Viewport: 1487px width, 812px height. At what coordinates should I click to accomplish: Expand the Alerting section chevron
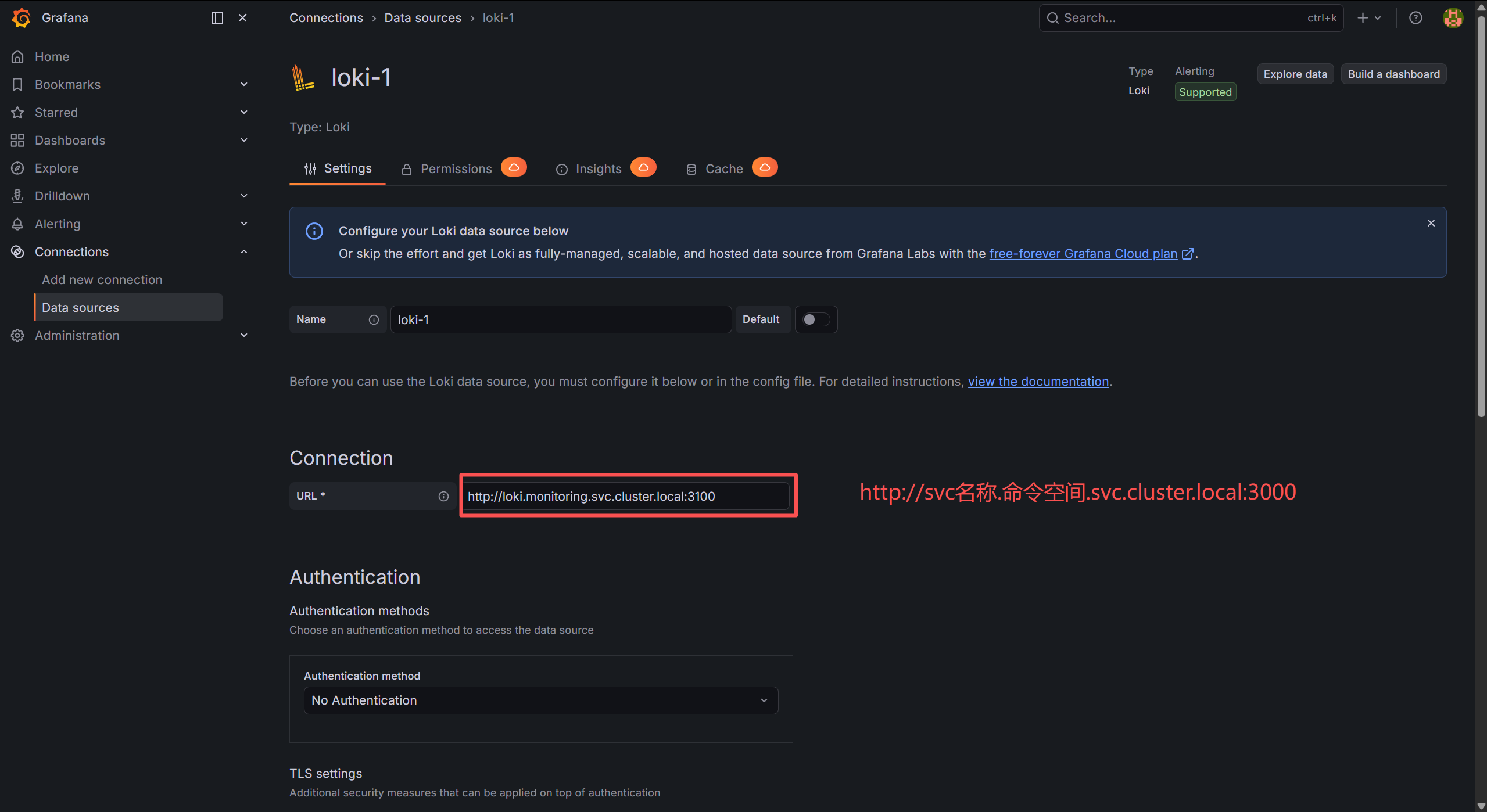[x=244, y=224]
